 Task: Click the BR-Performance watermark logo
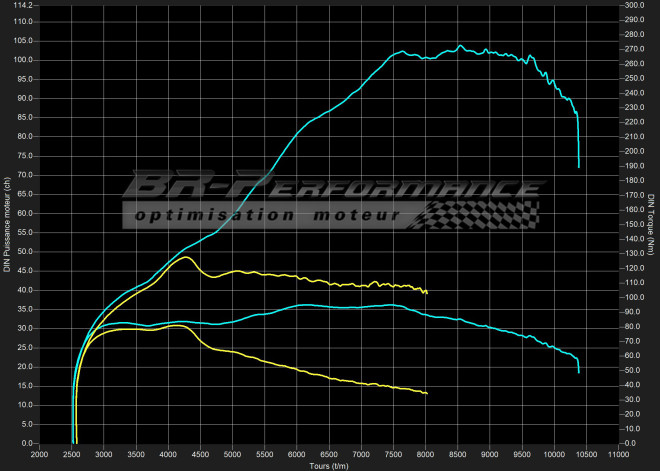(x=330, y=188)
